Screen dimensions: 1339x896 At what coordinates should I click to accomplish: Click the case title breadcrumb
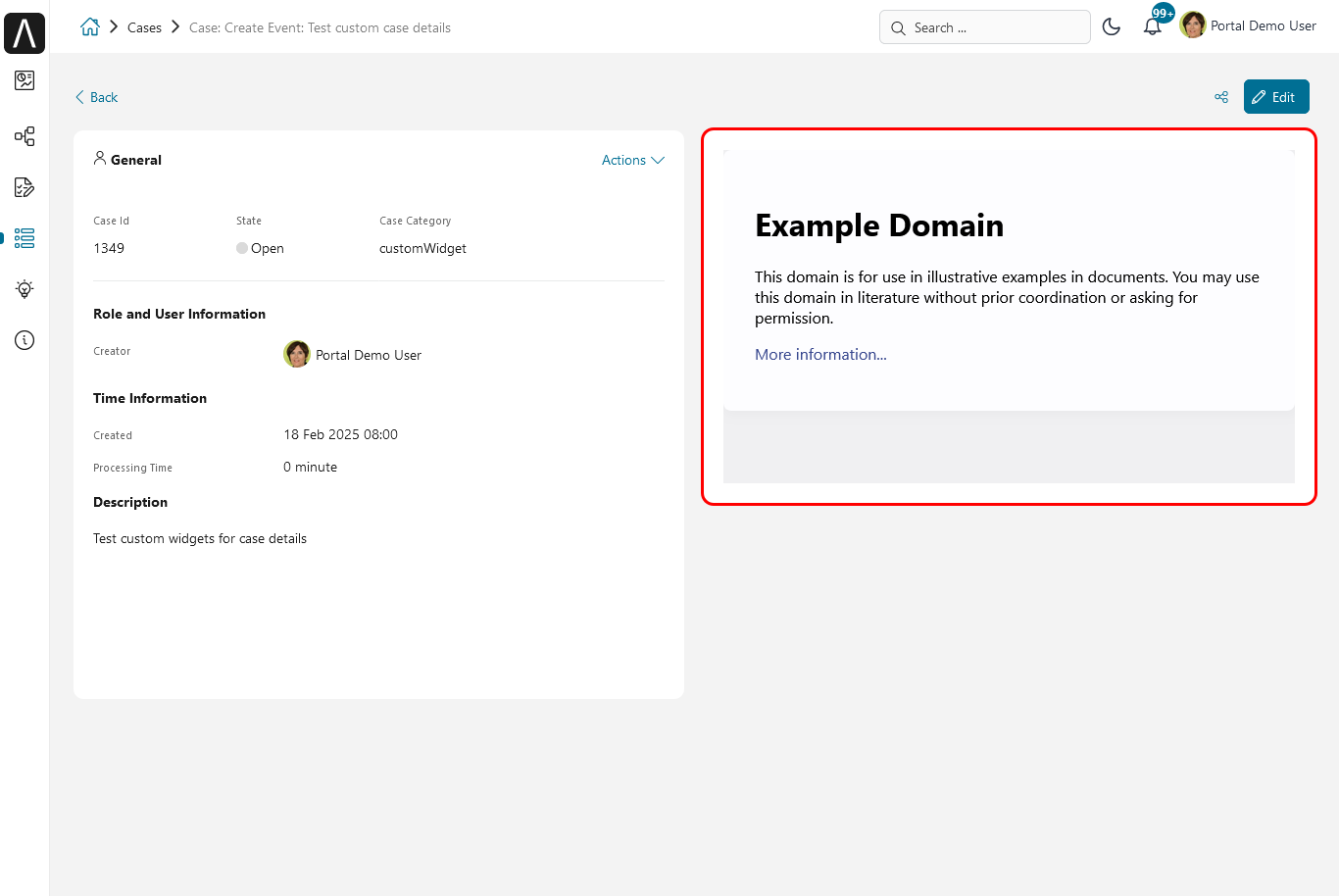click(320, 27)
